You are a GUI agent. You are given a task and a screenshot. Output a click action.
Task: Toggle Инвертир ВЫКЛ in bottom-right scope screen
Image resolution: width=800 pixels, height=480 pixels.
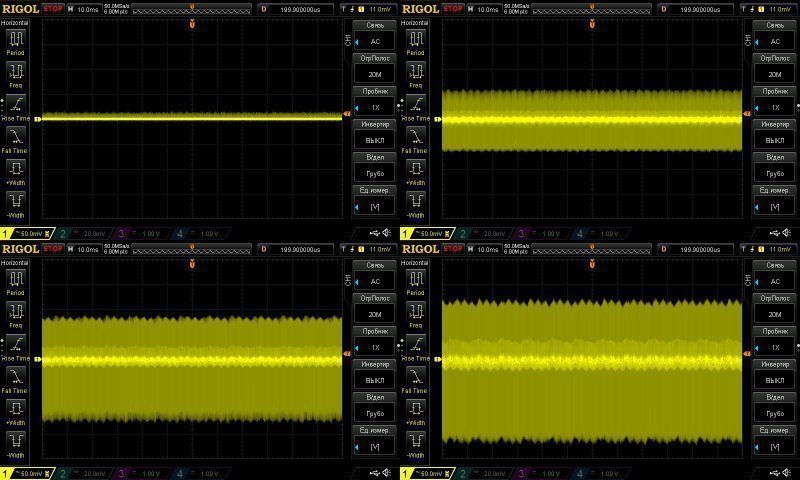coord(775,374)
